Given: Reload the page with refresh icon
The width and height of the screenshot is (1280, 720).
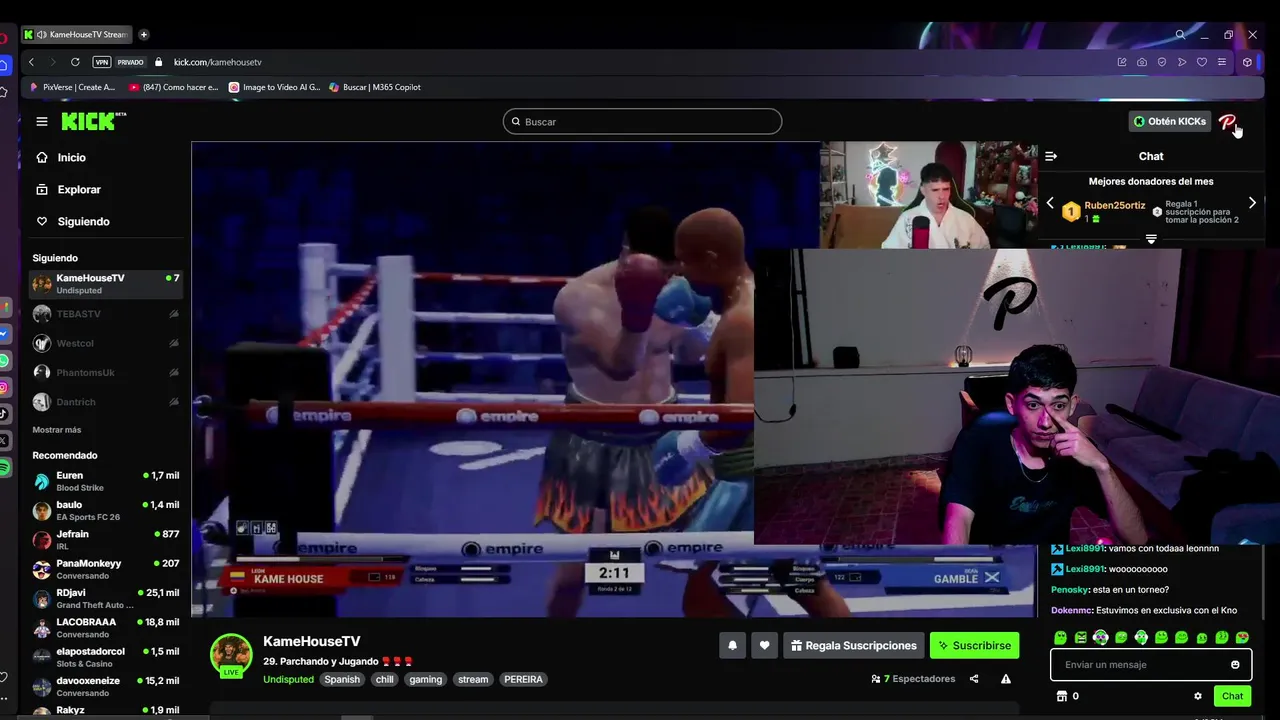Looking at the screenshot, I should (75, 62).
